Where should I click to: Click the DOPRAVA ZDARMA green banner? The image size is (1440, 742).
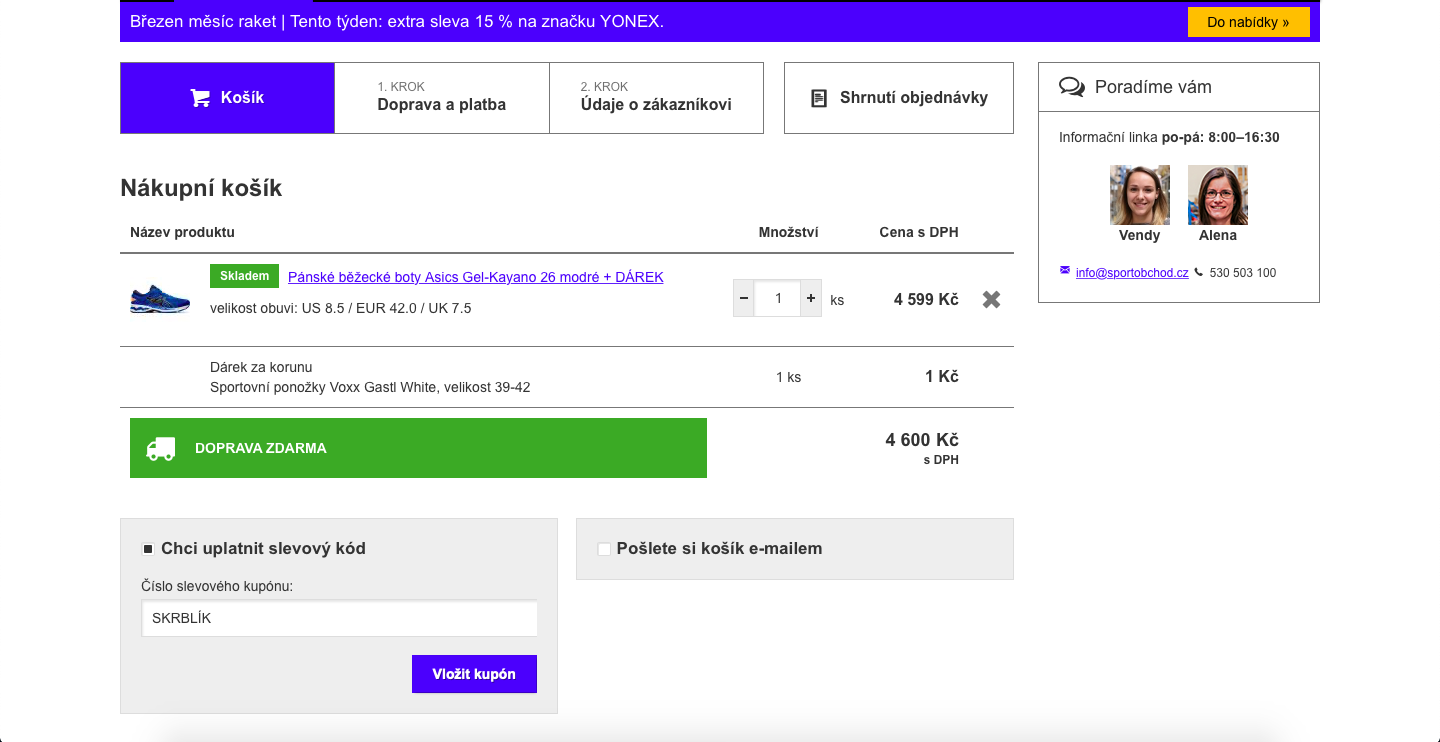tap(418, 448)
